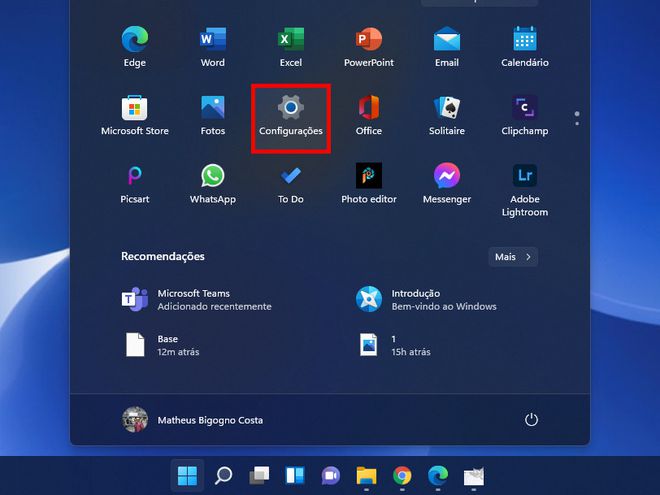Launch Messenger
Image resolution: width=660 pixels, height=495 pixels.
[447, 184]
